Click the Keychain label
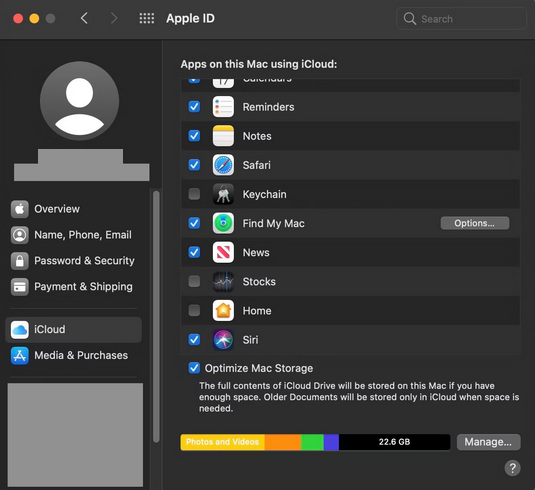Screen dimensions: 535x490 [x=264, y=194]
